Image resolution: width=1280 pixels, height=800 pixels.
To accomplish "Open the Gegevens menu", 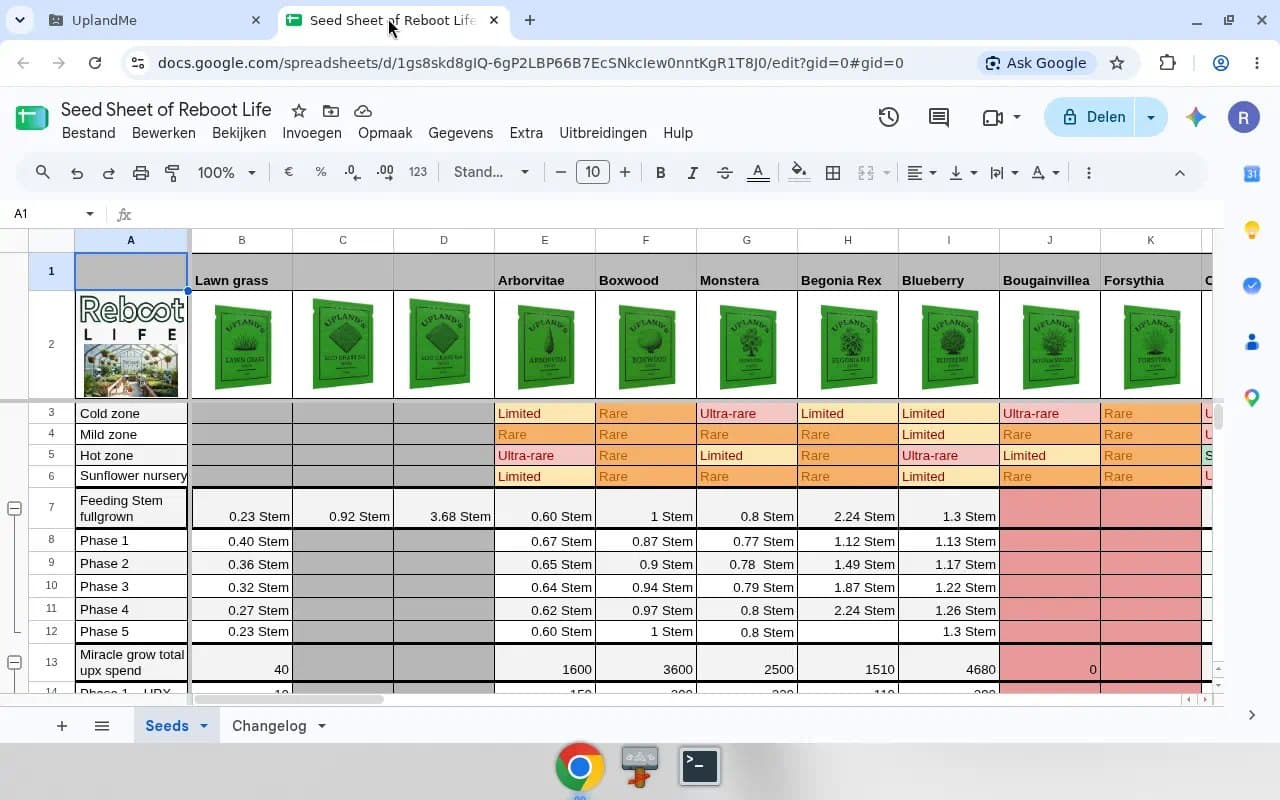I will 461,133.
